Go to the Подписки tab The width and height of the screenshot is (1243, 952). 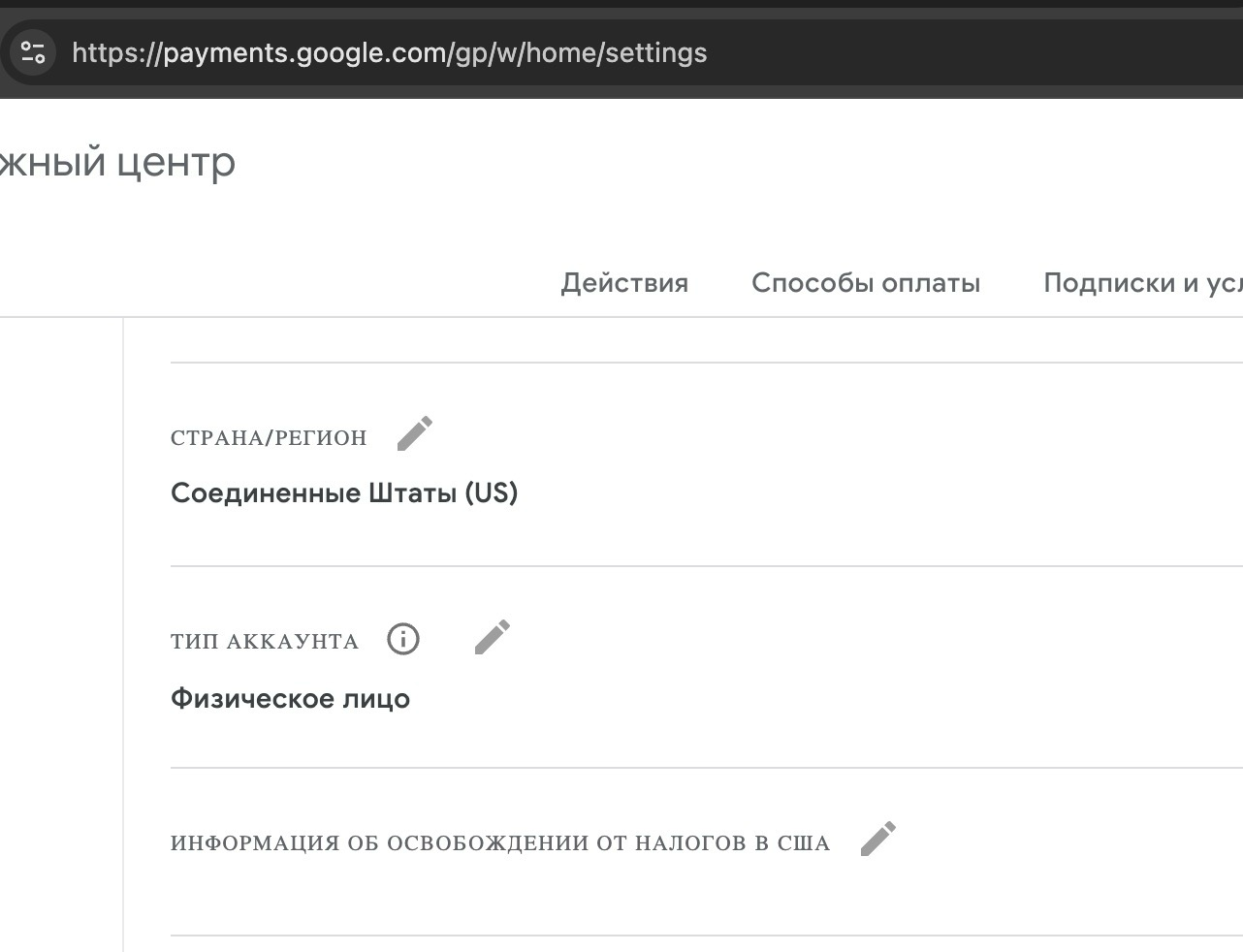click(x=1141, y=283)
